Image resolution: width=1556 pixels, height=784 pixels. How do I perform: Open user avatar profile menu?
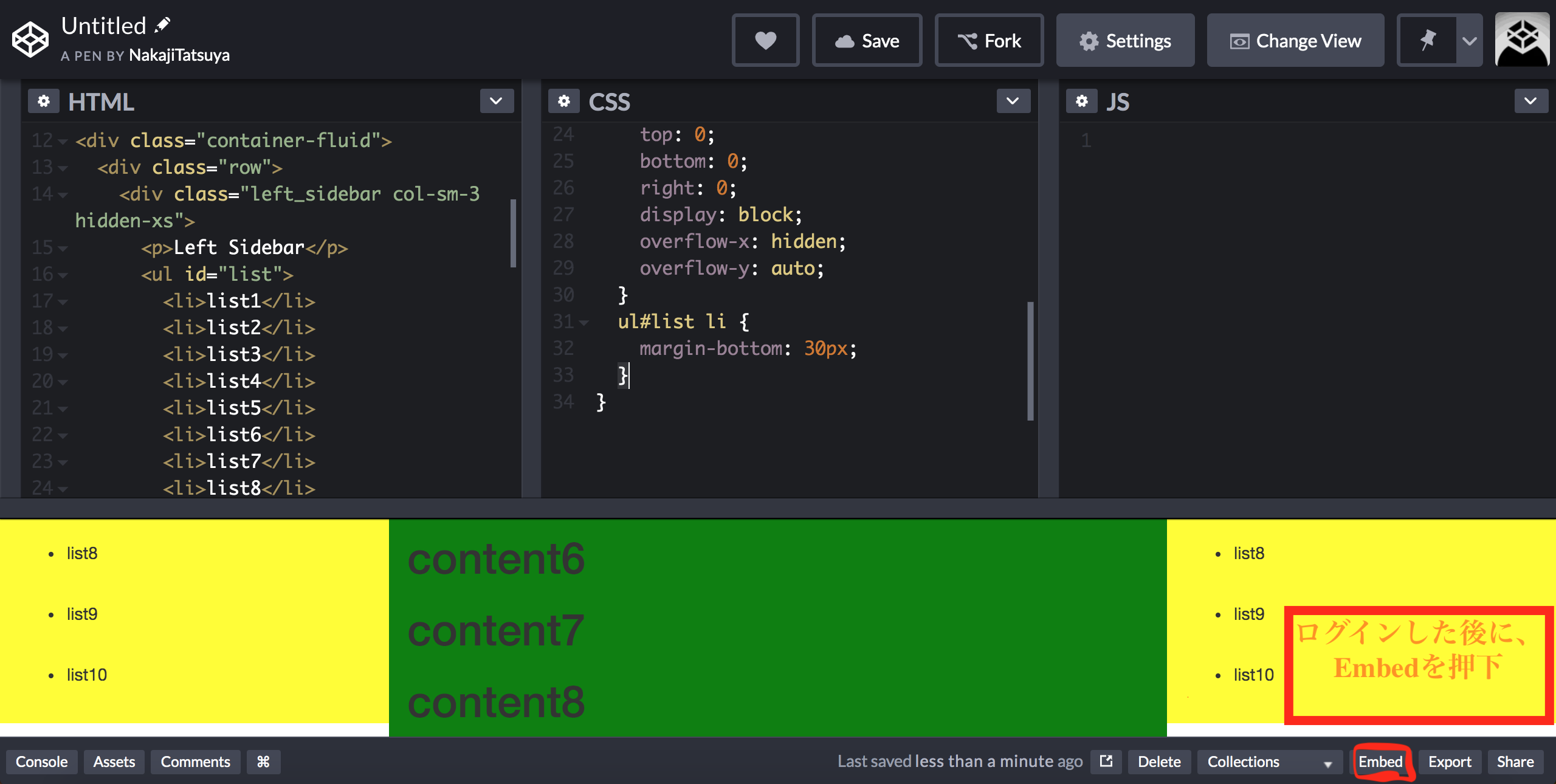pyautogui.click(x=1522, y=40)
